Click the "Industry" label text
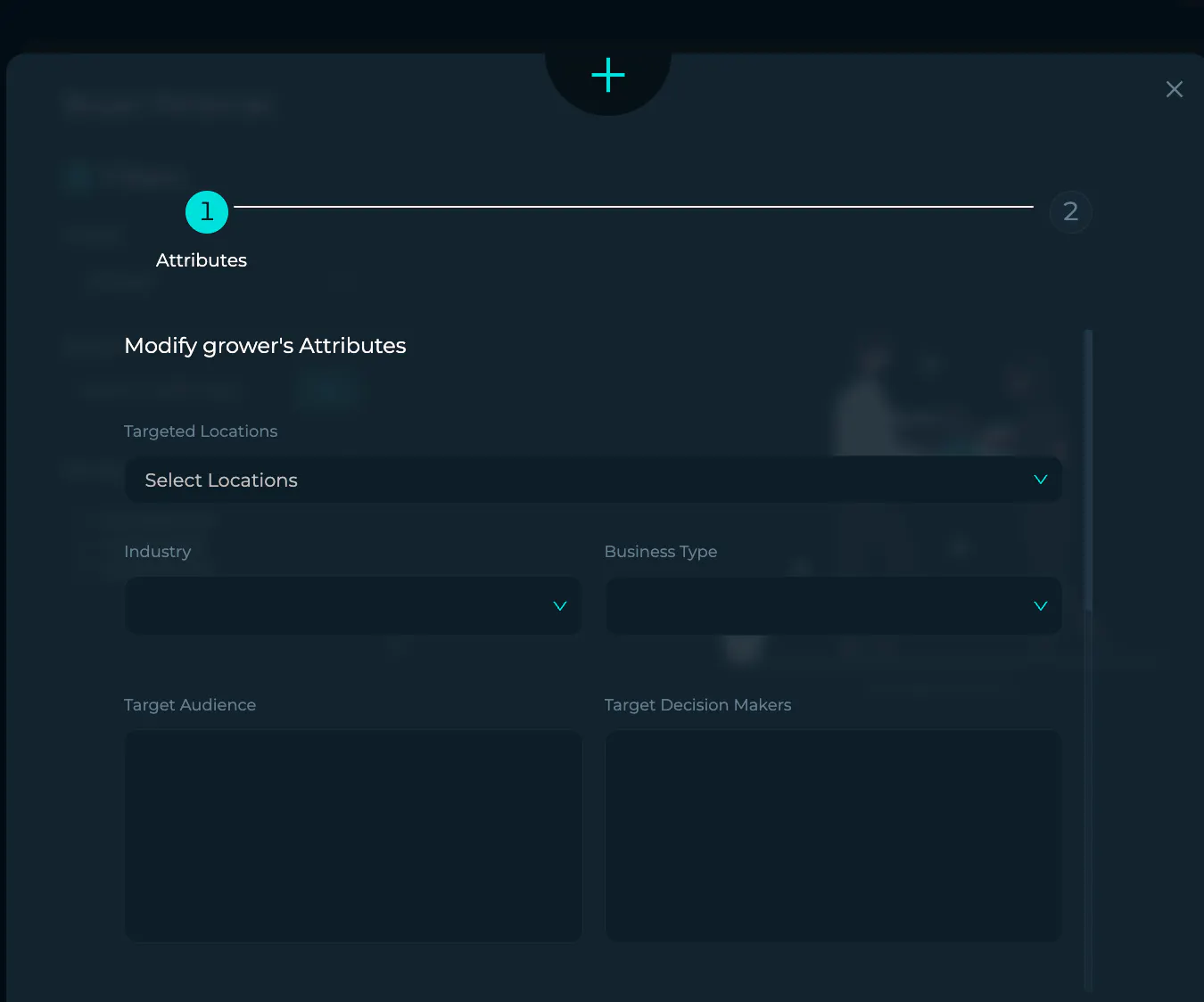This screenshot has height=1002, width=1204. (158, 552)
